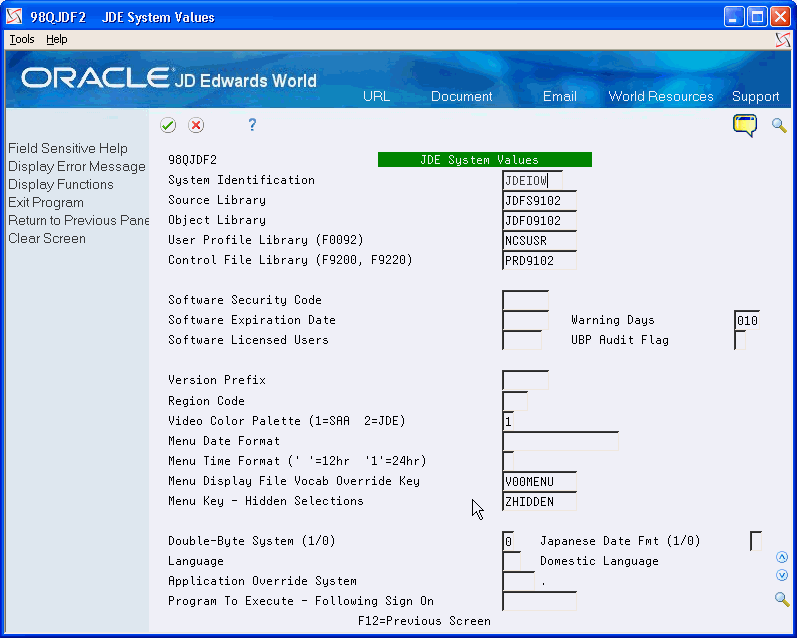Open the Tools menu
Screen dimensions: 797x638
(x=22, y=39)
